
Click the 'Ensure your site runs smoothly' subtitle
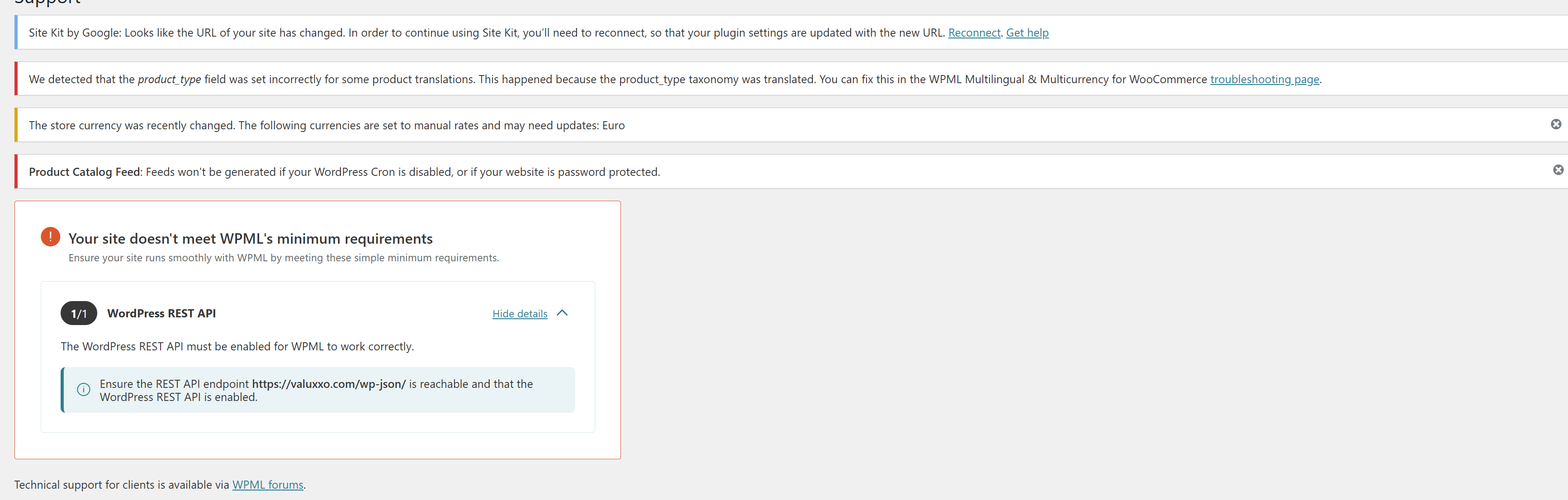click(284, 258)
